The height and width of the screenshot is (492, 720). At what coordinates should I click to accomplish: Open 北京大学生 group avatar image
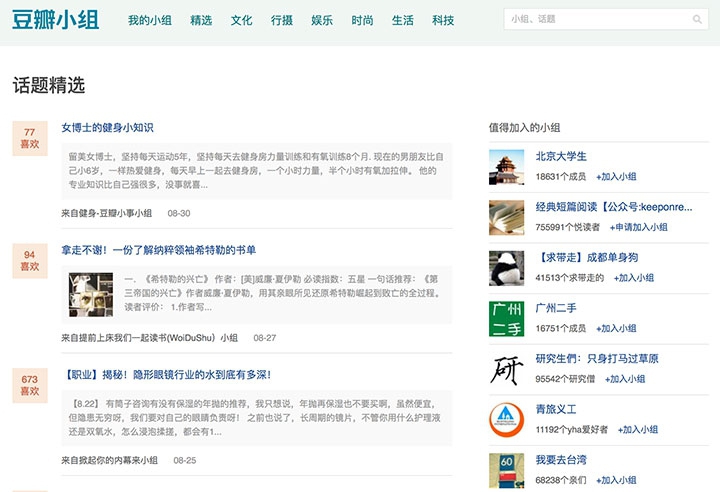[x=506, y=165]
